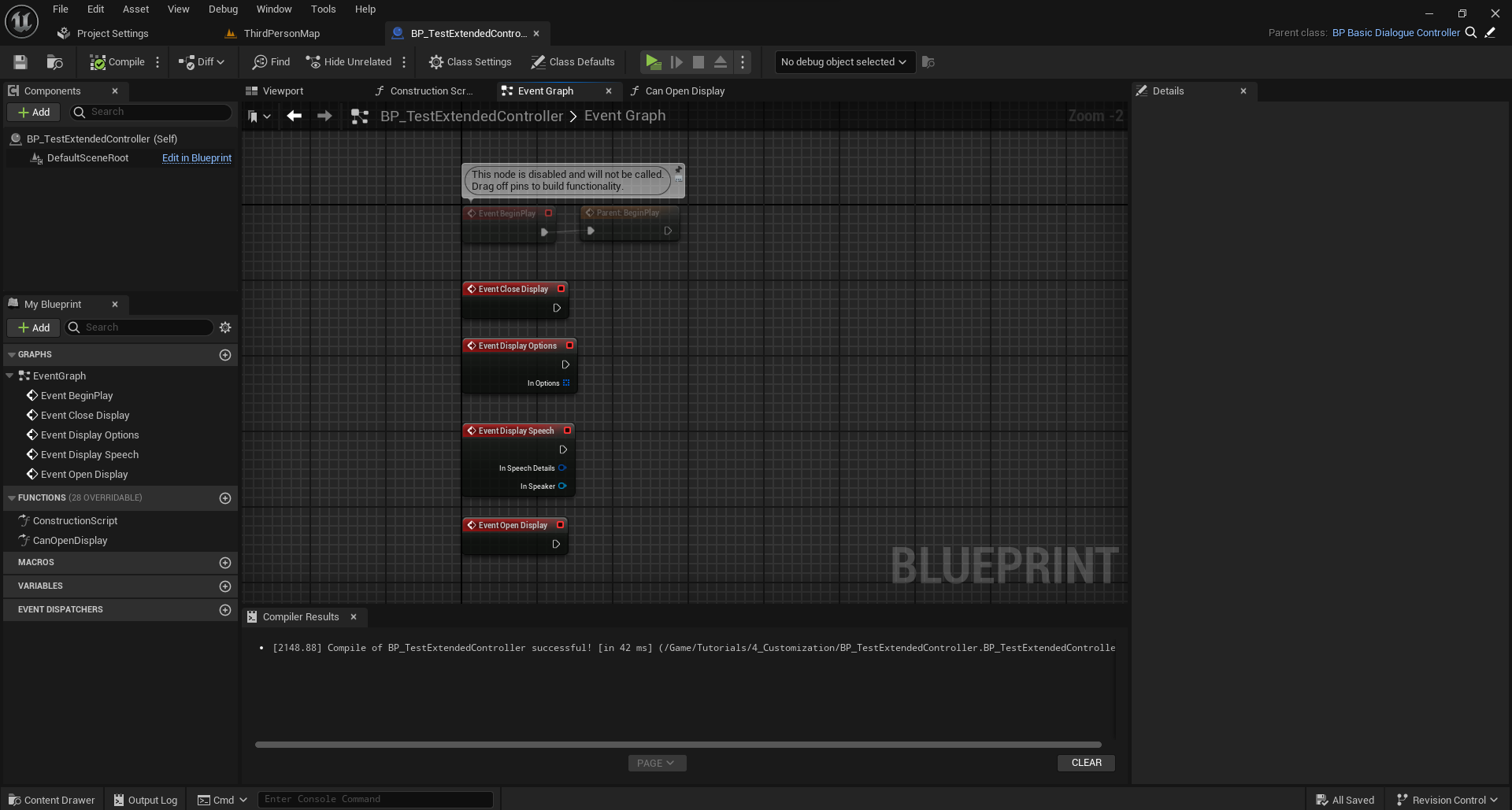Viewport: 1512px width, 810px height.
Task: Close the Event Graph tab
Action: point(609,91)
